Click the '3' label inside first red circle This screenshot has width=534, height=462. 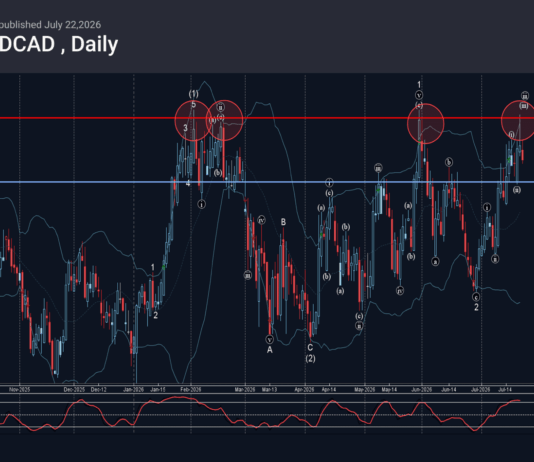pyautogui.click(x=185, y=128)
